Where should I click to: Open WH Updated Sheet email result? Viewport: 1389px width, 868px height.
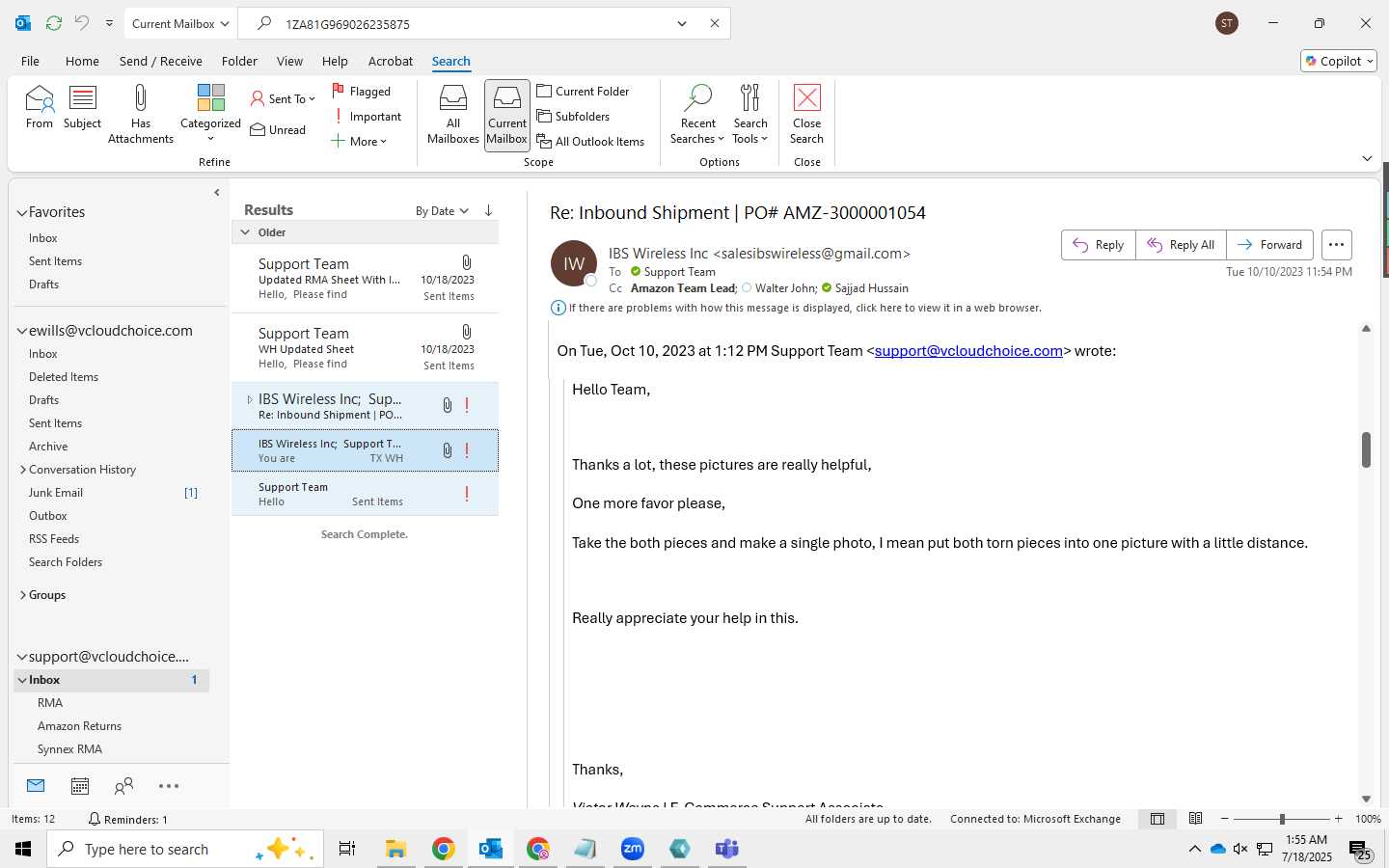coord(366,348)
